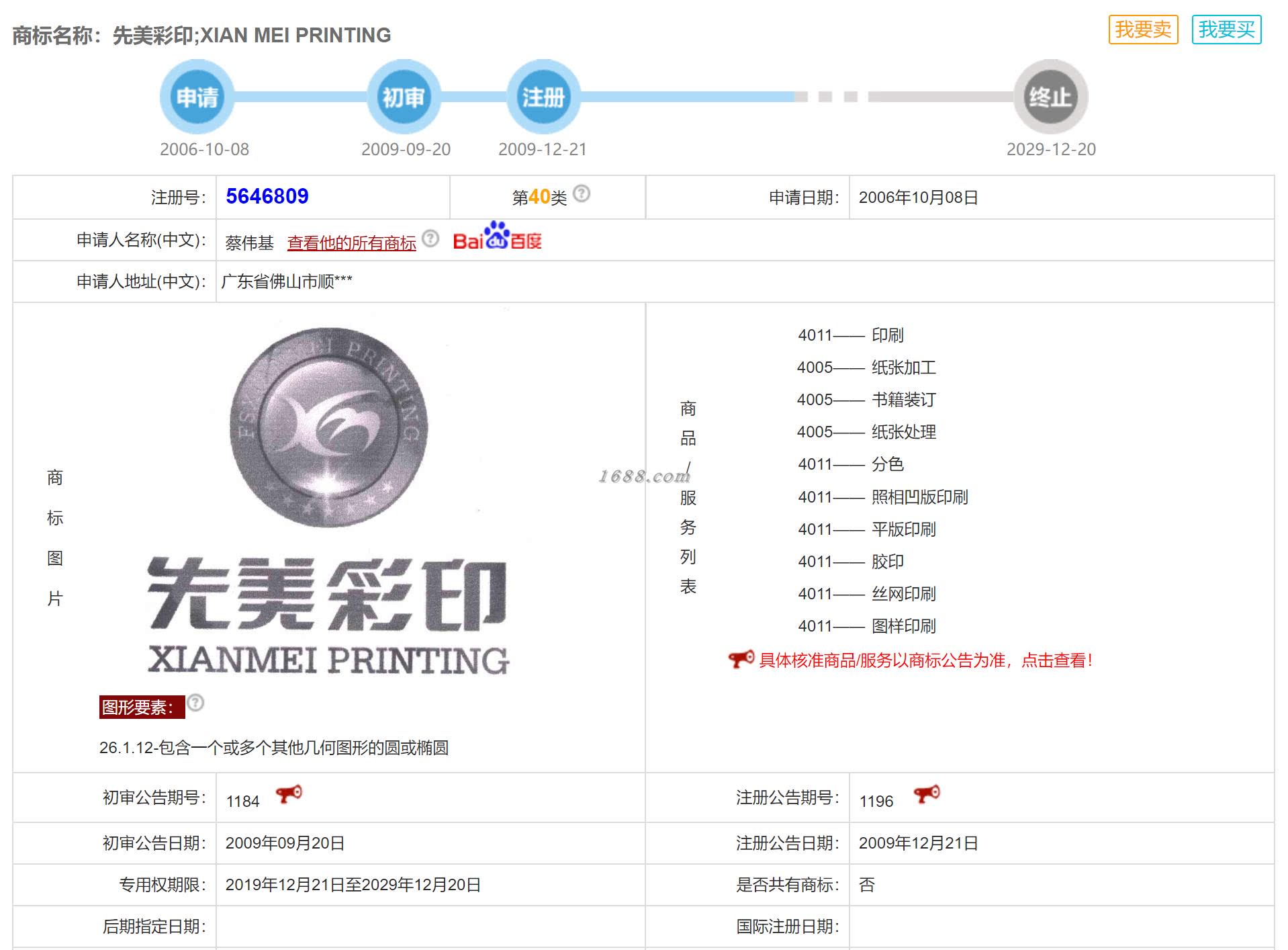Open the megaphone announcement icon beside 1196
The height and width of the screenshot is (950, 1288).
tap(927, 795)
